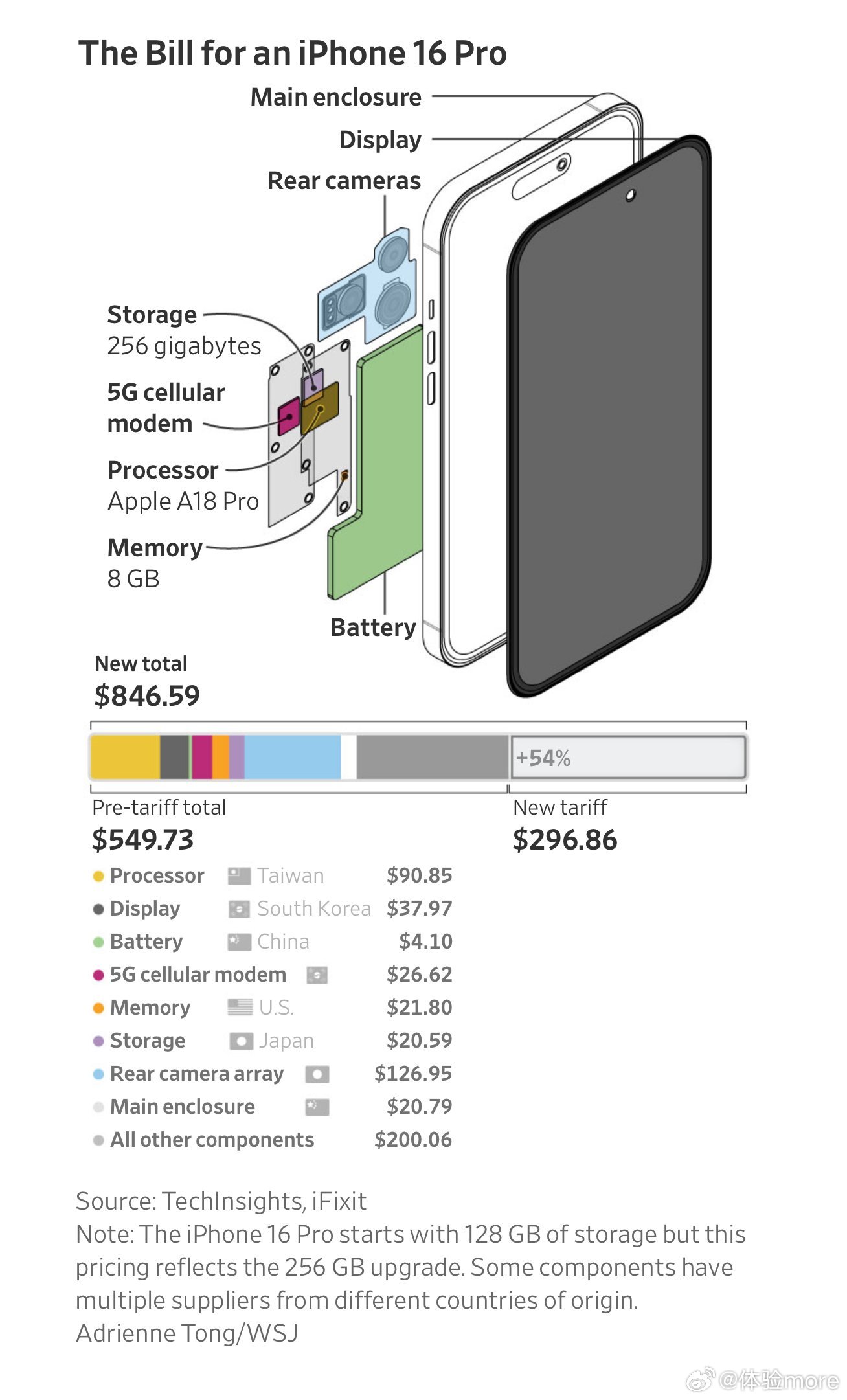Click the yellow Processor legend dot

98,876
